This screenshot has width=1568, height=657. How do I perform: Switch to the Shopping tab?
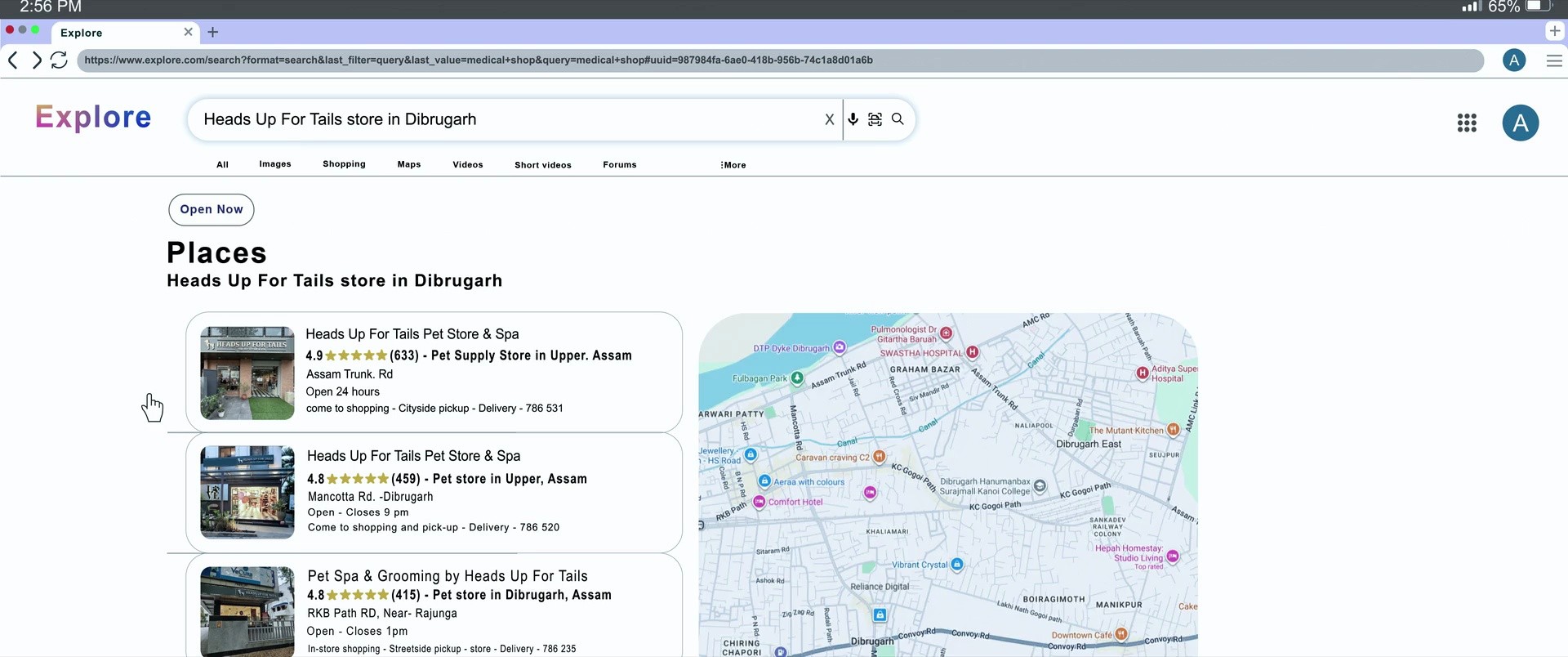point(344,164)
